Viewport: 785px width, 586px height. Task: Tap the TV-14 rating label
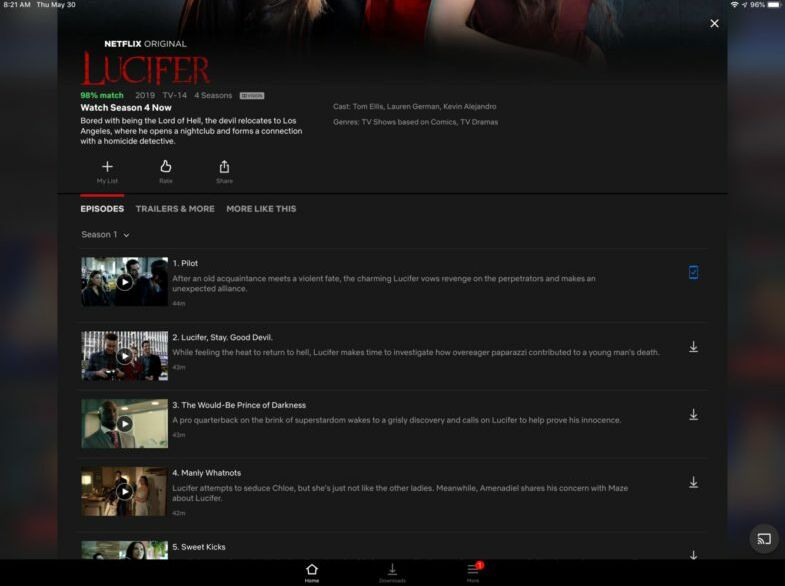click(x=174, y=95)
